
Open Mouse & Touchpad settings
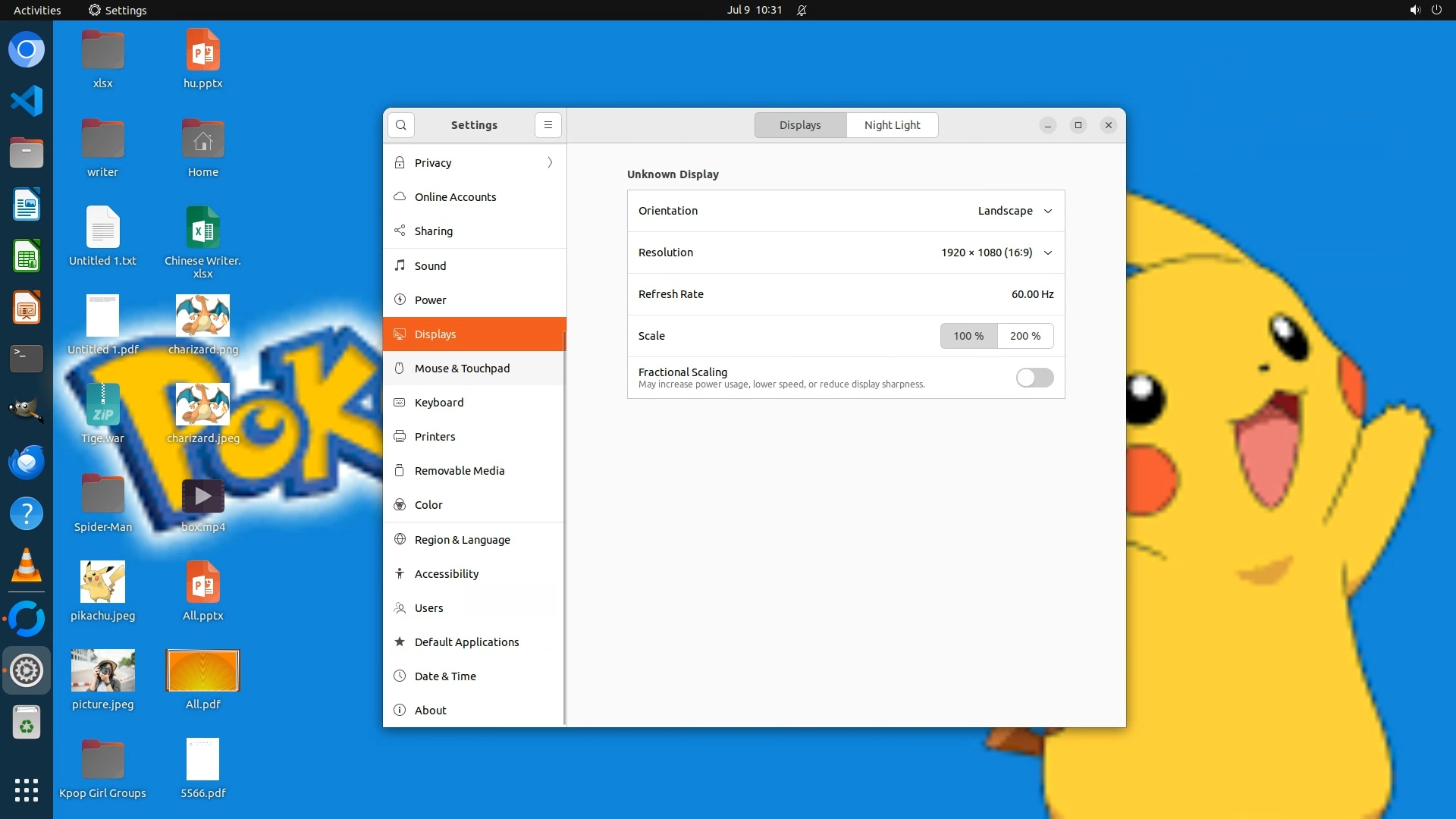[x=462, y=369]
